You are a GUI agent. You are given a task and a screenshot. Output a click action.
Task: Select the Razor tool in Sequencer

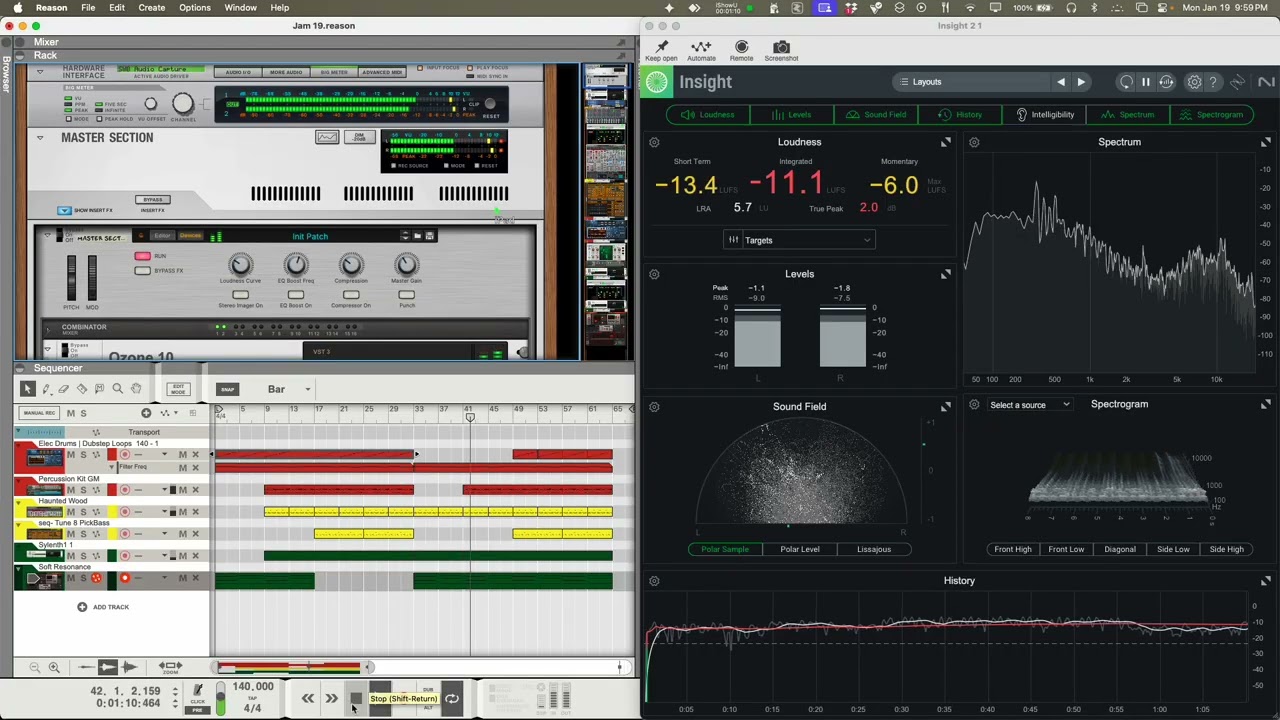82,389
